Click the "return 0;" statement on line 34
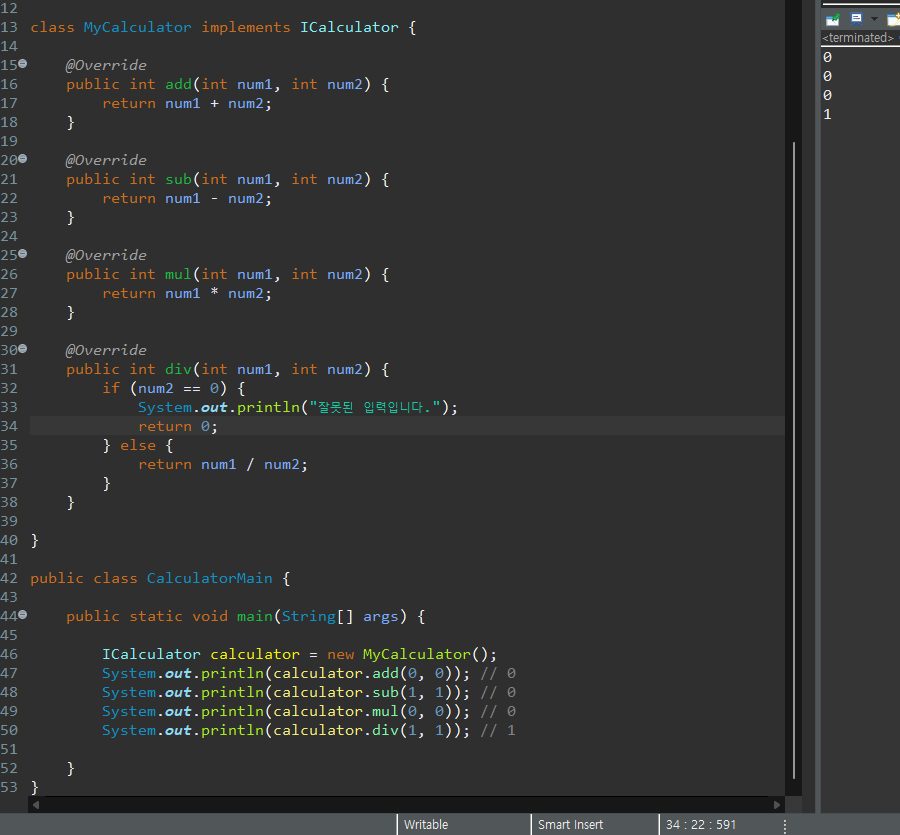The height and width of the screenshot is (835, 900). coord(178,426)
